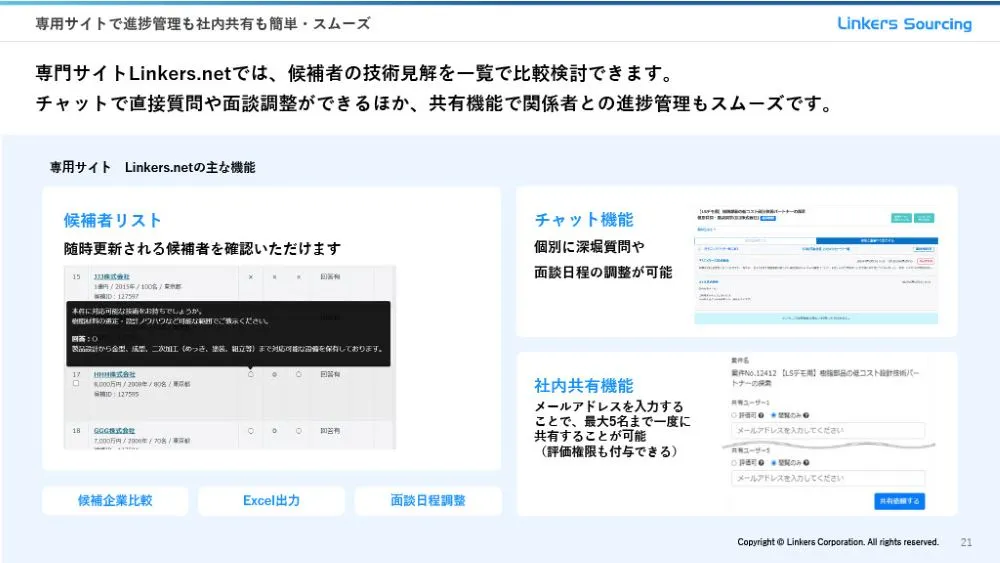Image resolution: width=1000 pixels, height=563 pixels.
Task: Open the JJJ株式会社 company link in row 15
Action: [x=112, y=277]
